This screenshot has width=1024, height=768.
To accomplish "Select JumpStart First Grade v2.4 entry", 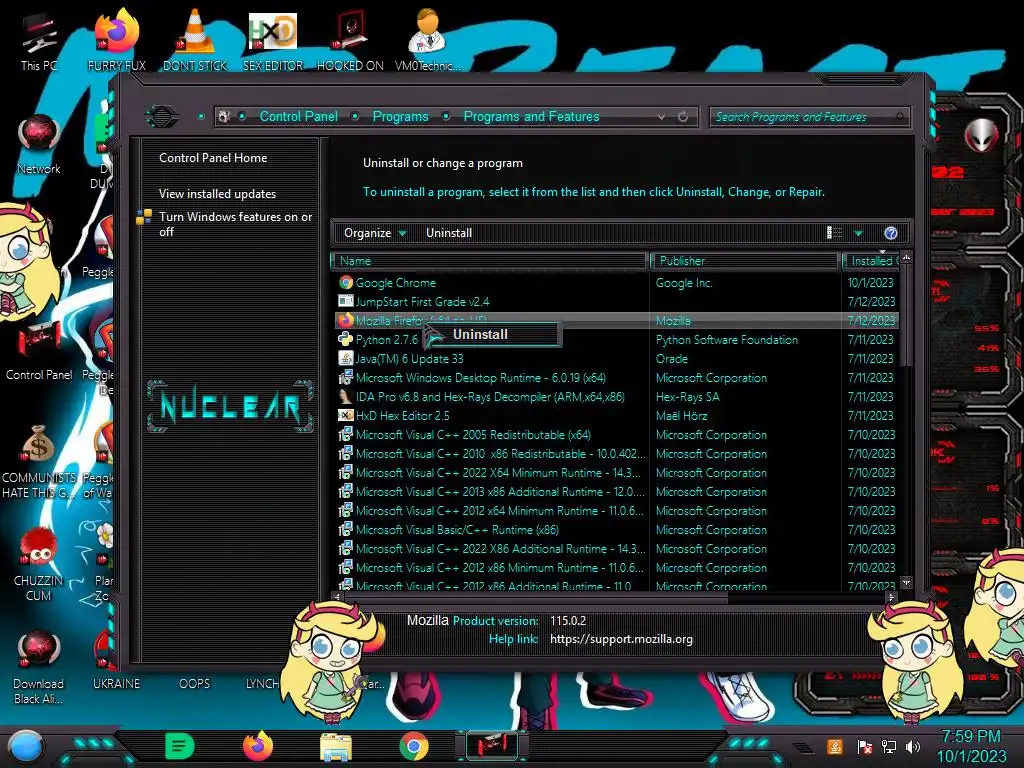I will (422, 302).
